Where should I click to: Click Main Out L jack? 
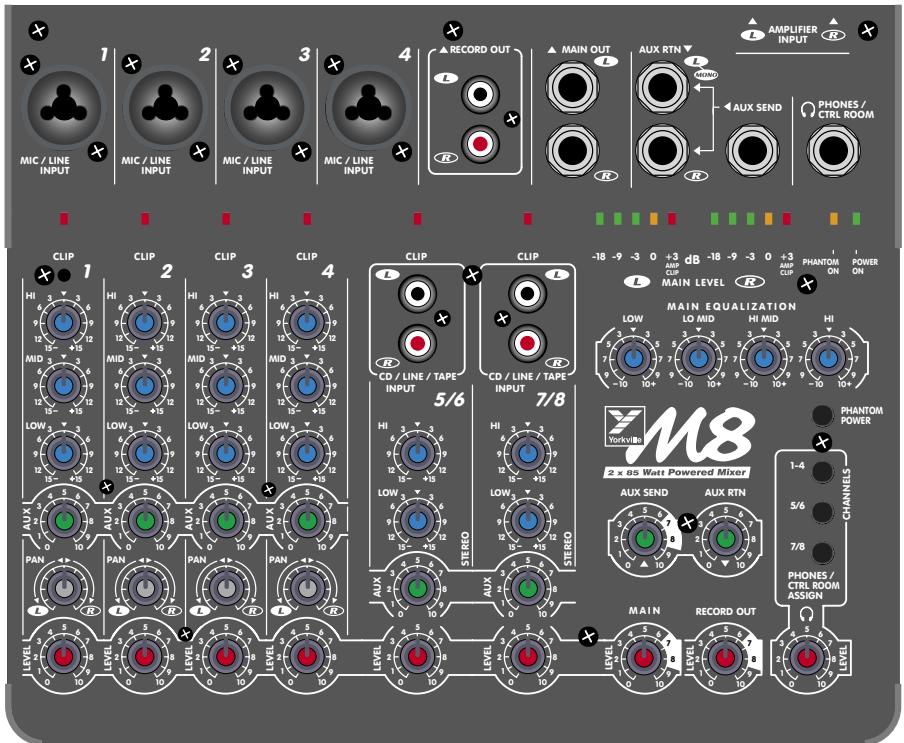coord(572,87)
